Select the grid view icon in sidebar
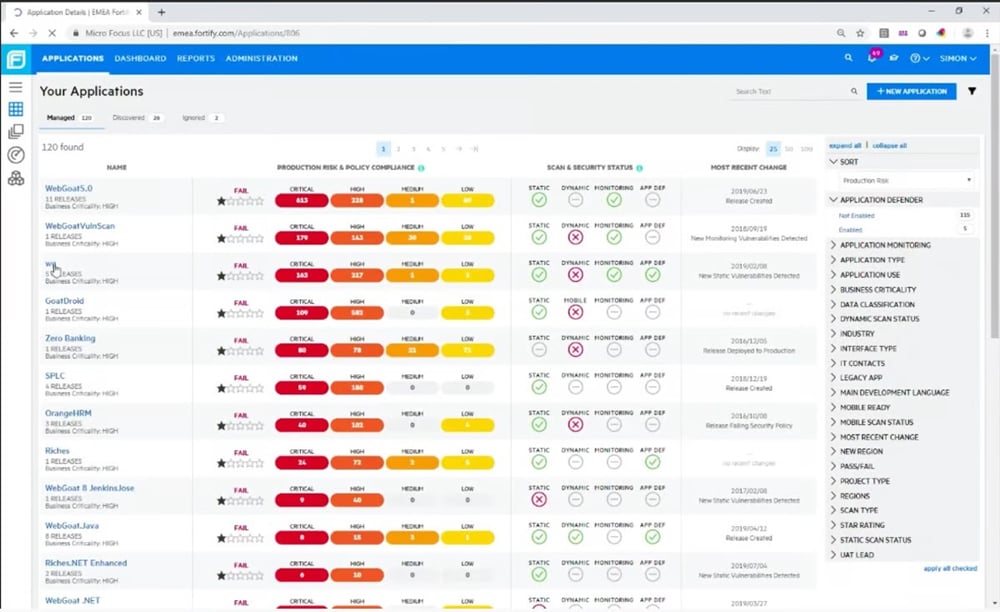The width and height of the screenshot is (1000, 612). (15, 110)
